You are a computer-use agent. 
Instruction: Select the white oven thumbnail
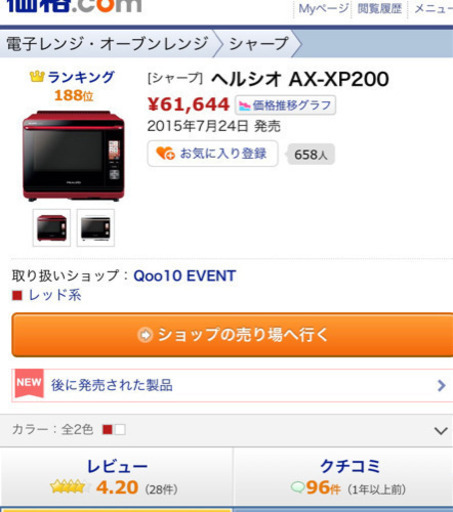(x=96, y=228)
